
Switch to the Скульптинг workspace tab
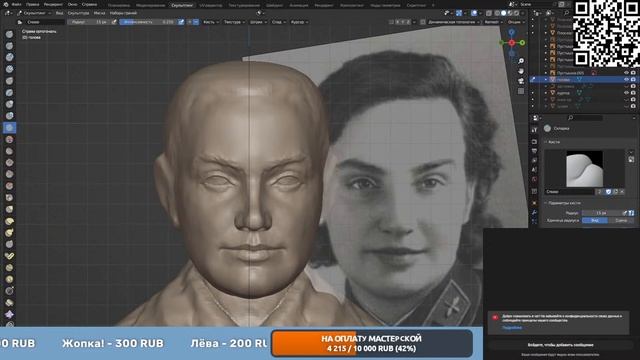pyautogui.click(x=182, y=5)
